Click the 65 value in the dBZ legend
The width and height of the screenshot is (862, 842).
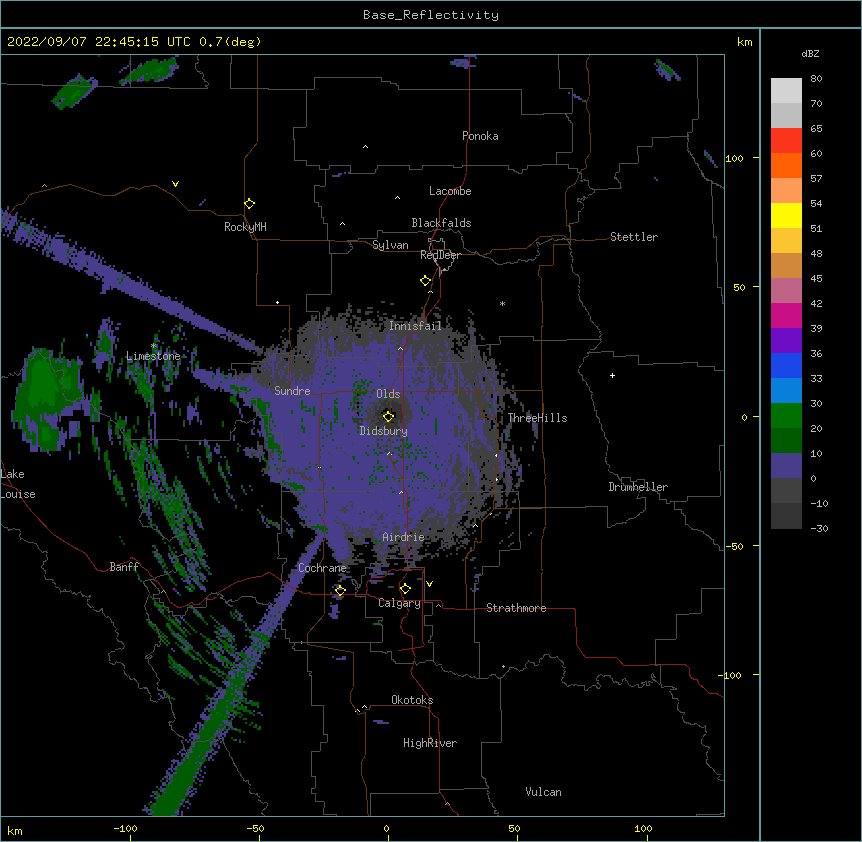(x=816, y=128)
